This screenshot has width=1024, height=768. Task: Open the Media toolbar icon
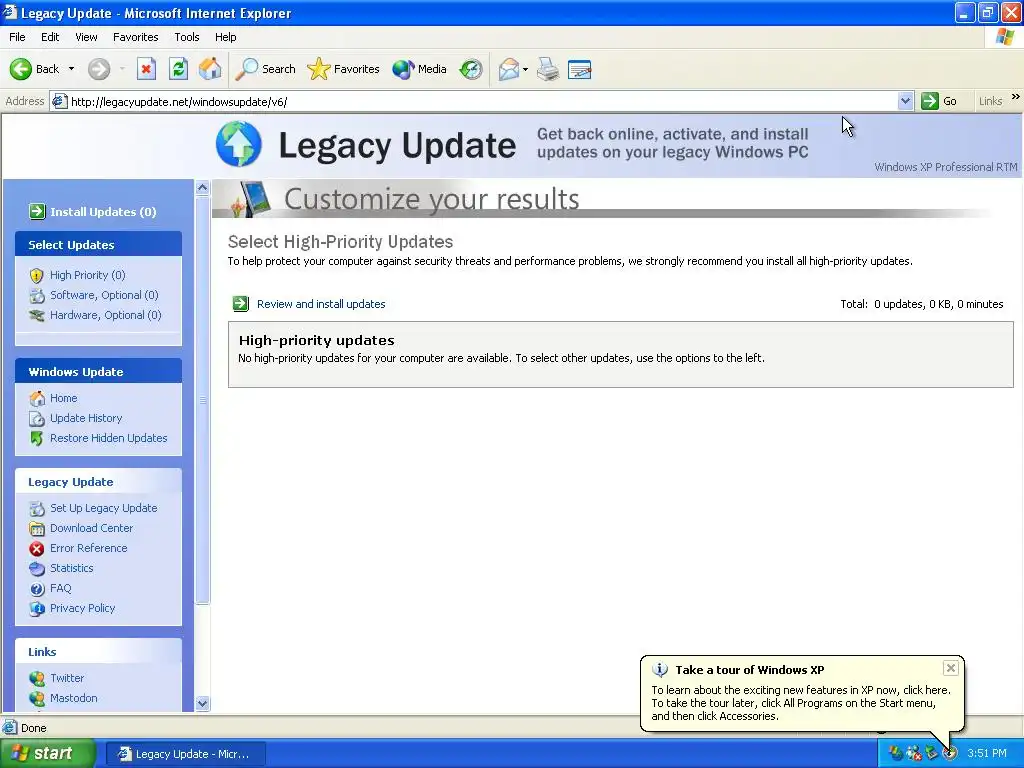coord(403,69)
